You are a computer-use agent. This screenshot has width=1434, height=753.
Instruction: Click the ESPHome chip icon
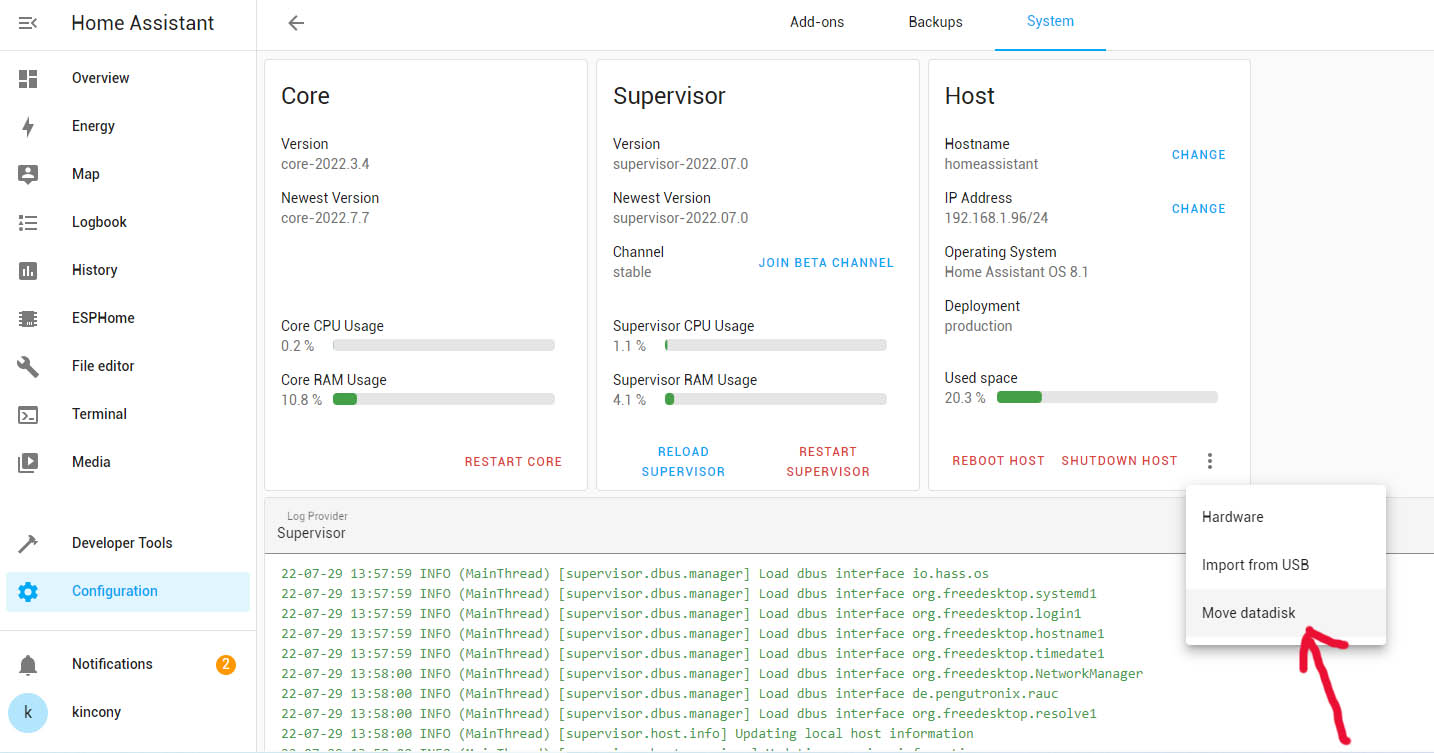[28, 318]
